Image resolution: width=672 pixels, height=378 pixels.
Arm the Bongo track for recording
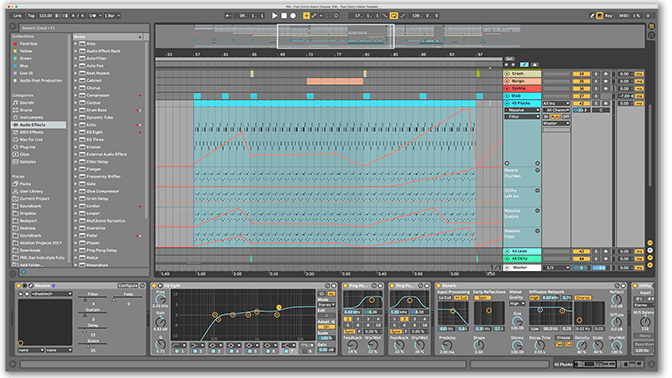(606, 81)
